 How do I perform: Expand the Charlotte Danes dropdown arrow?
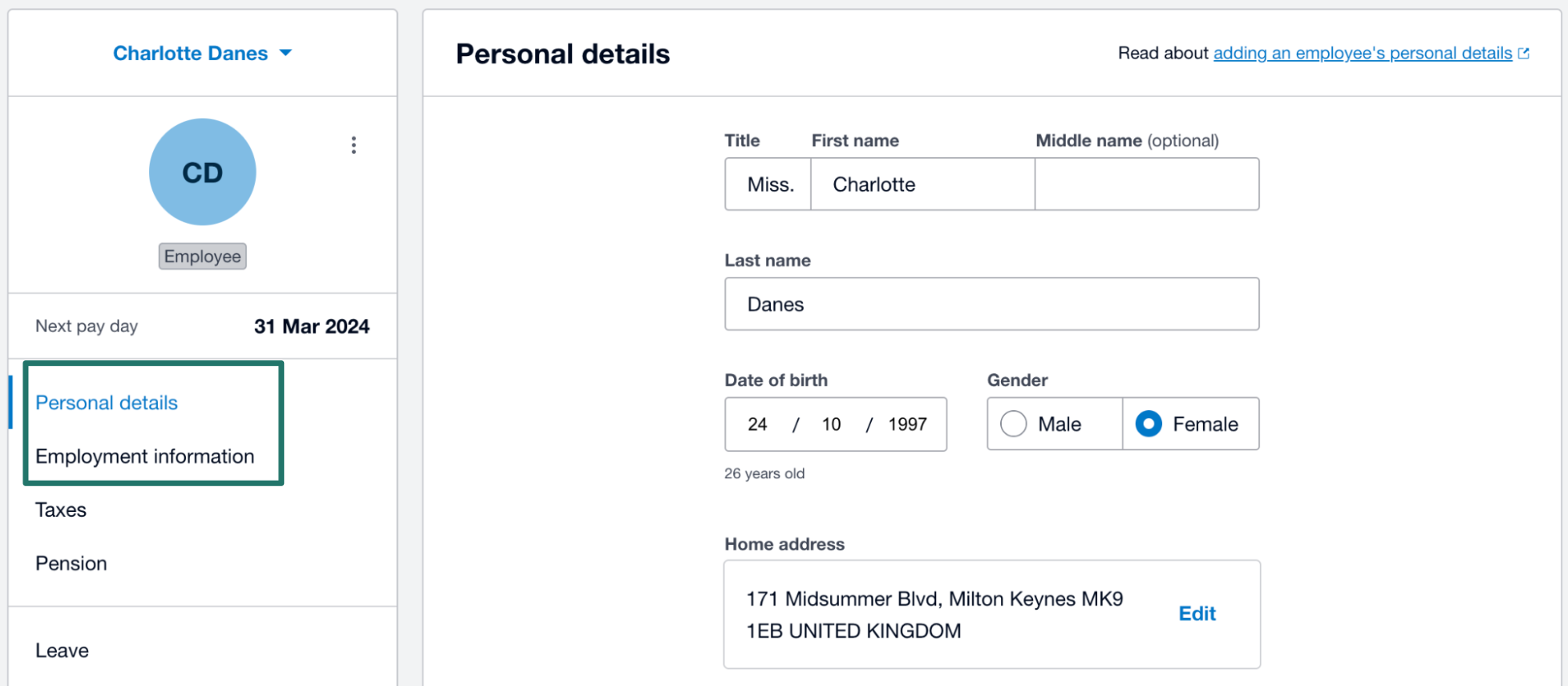pos(286,53)
